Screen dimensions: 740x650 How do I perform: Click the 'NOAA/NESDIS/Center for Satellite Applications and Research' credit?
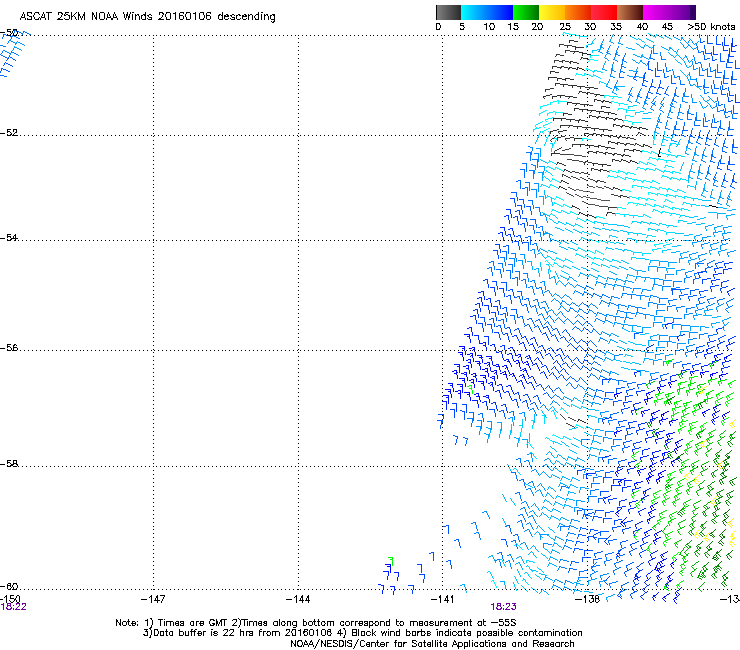432,644
